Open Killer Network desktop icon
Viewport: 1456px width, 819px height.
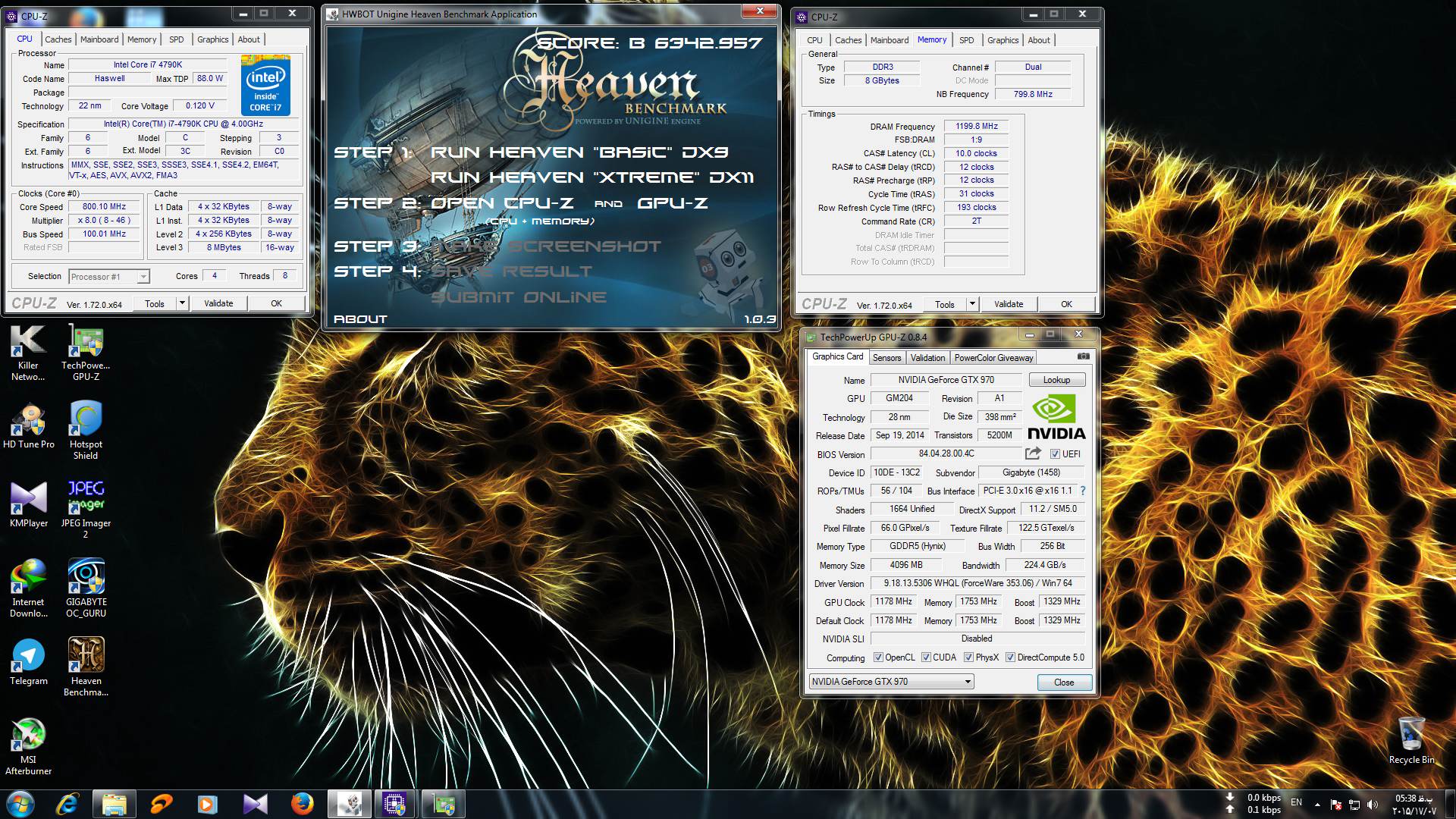28,353
